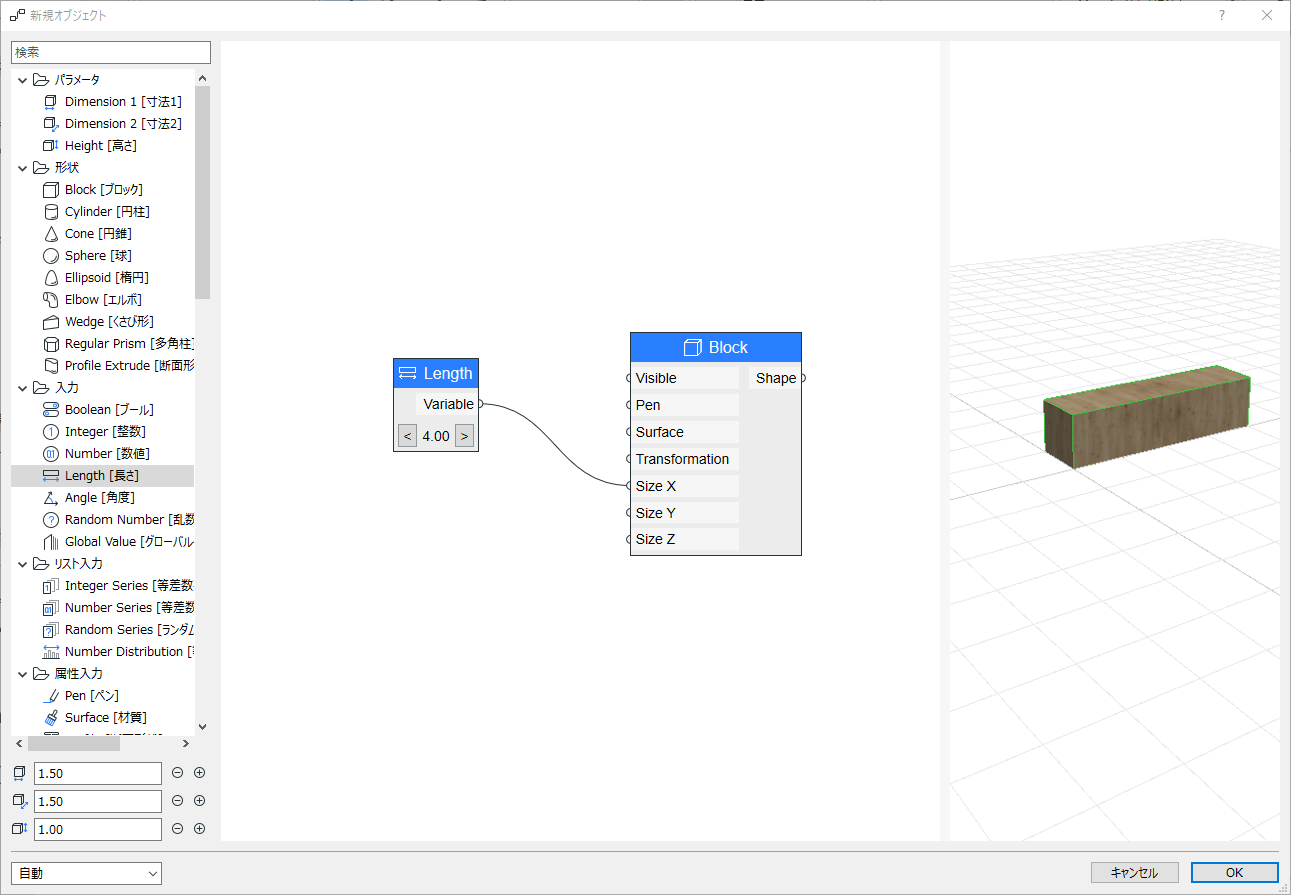Viewport: 1291px width, 895px height.
Task: Collapse the 入力 folder
Action: tap(23, 388)
